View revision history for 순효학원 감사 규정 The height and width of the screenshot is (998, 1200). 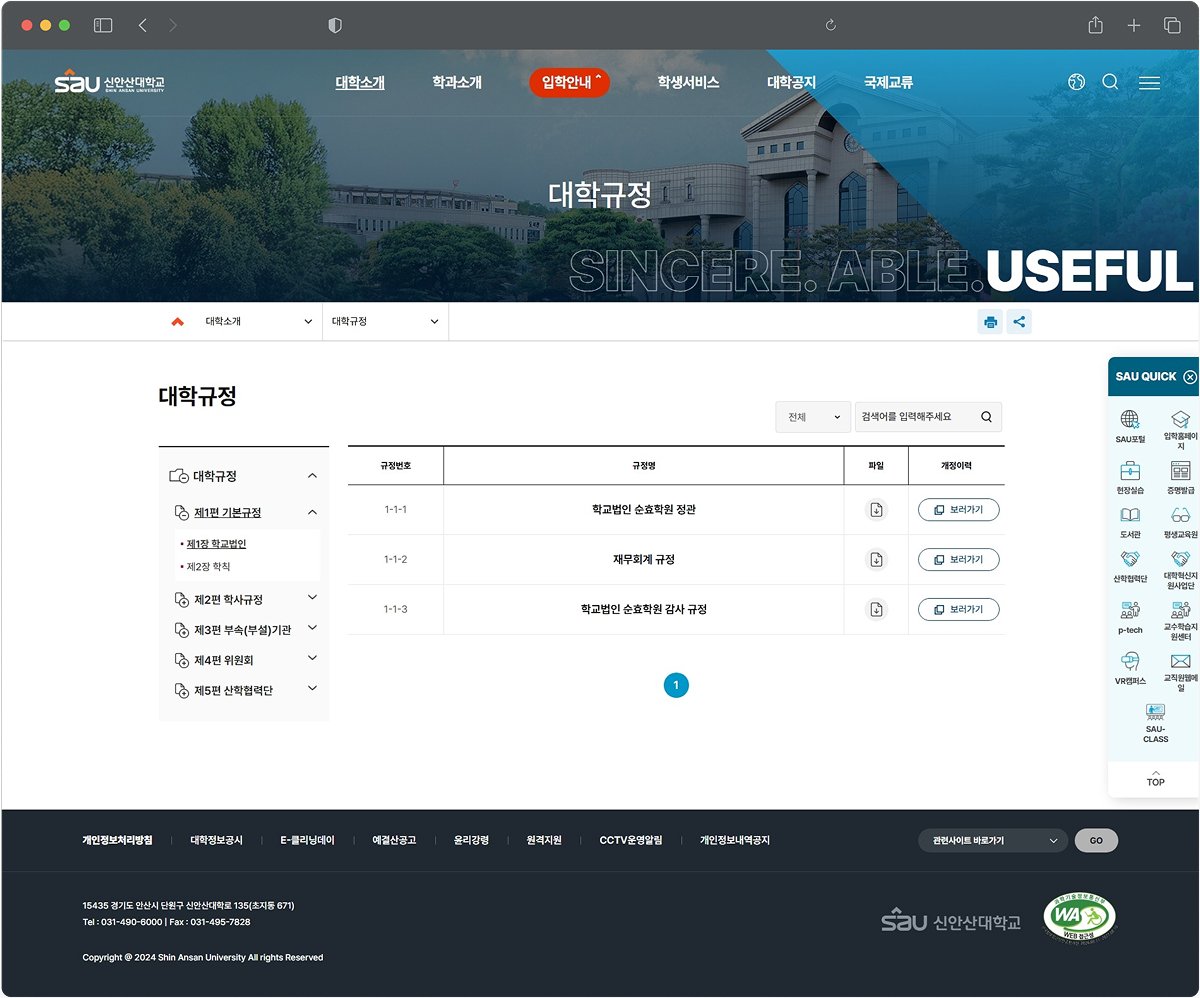point(958,609)
